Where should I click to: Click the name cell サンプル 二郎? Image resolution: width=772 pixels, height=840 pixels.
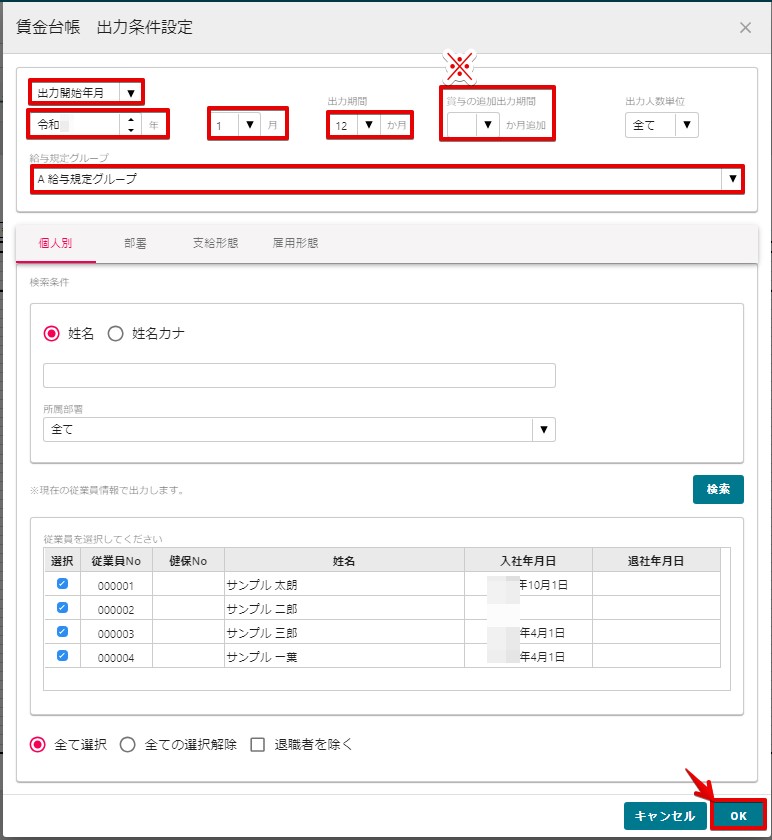click(x=344, y=609)
